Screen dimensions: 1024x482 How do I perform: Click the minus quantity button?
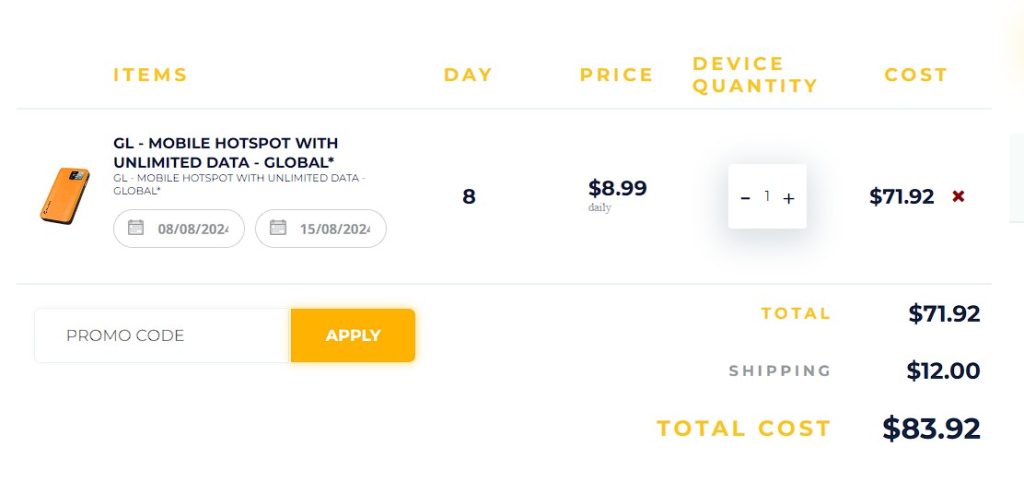pos(745,197)
